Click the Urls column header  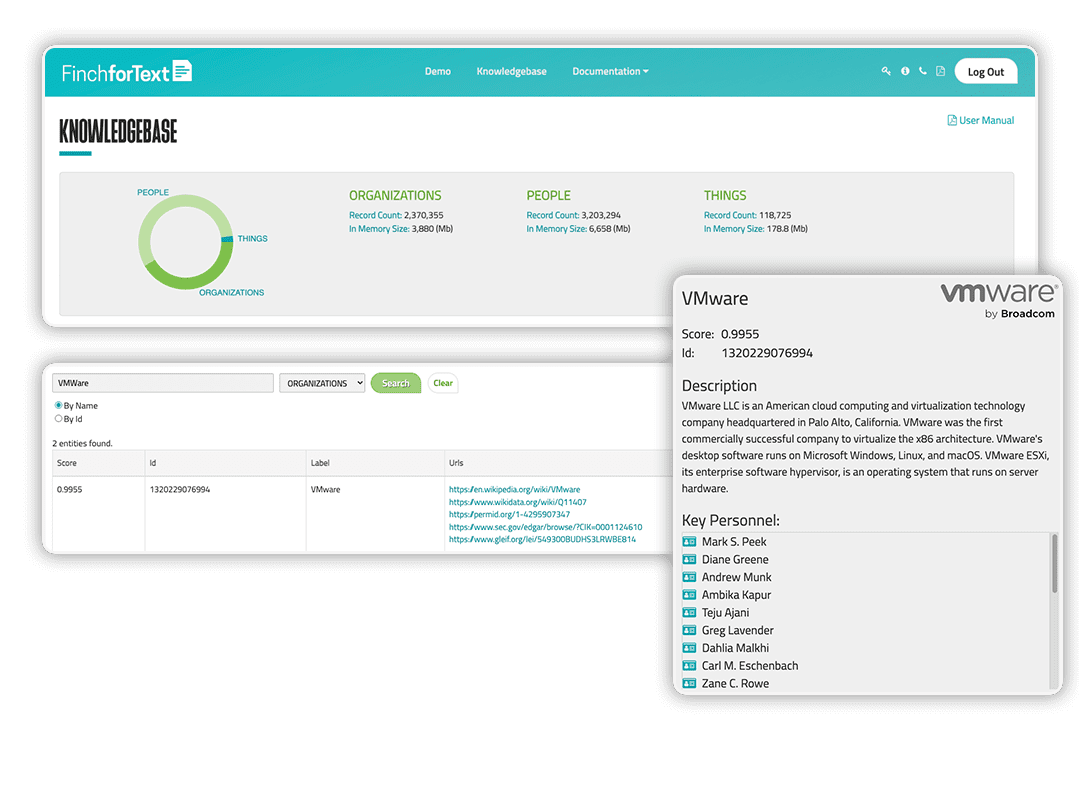coord(456,463)
